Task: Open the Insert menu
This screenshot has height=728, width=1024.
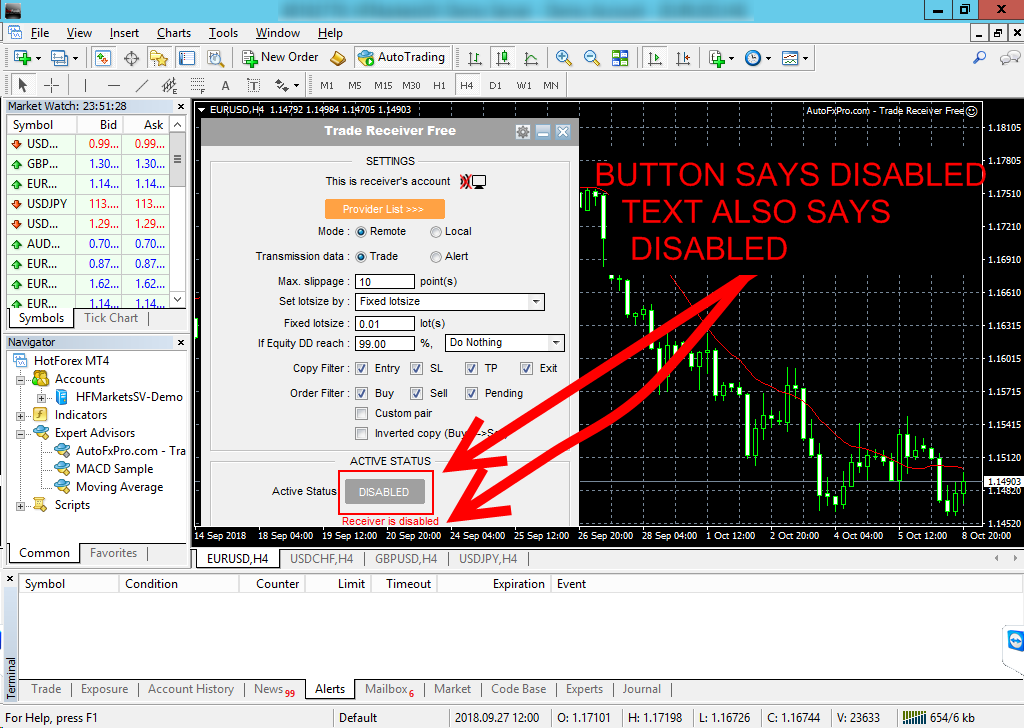Action: (x=124, y=33)
